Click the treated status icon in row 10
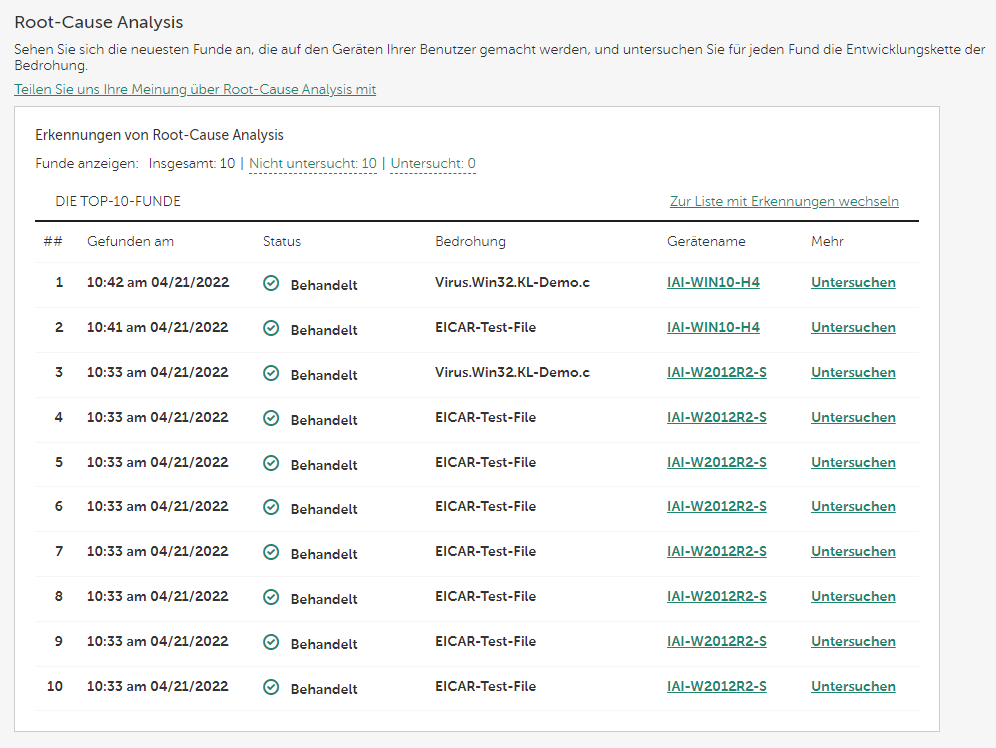 pos(271,685)
